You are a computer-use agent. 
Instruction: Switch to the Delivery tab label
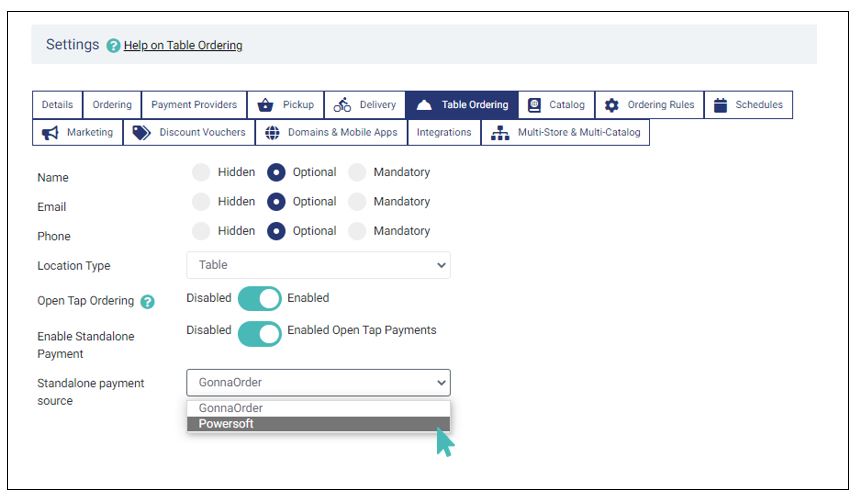(x=378, y=105)
